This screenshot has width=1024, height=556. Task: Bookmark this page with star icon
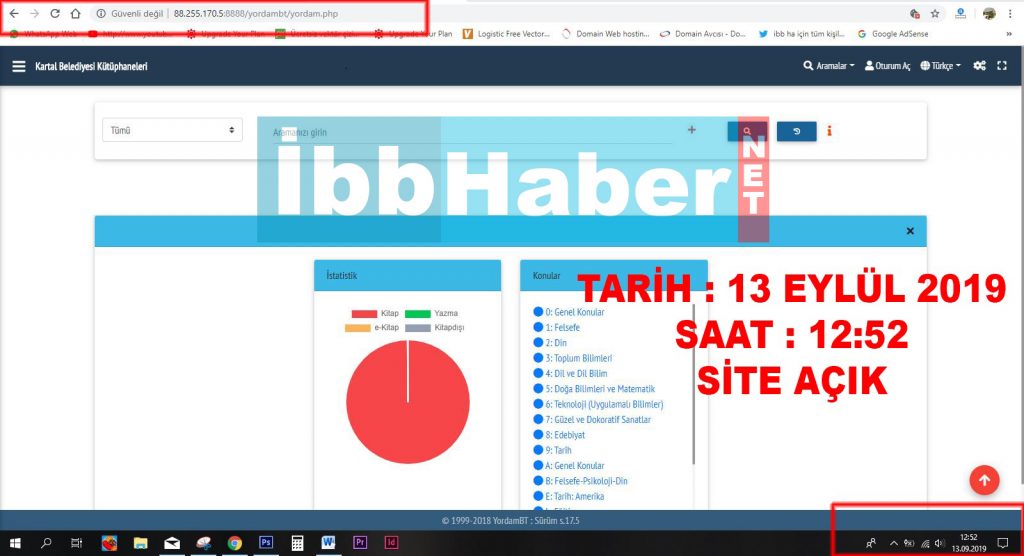[935, 13]
